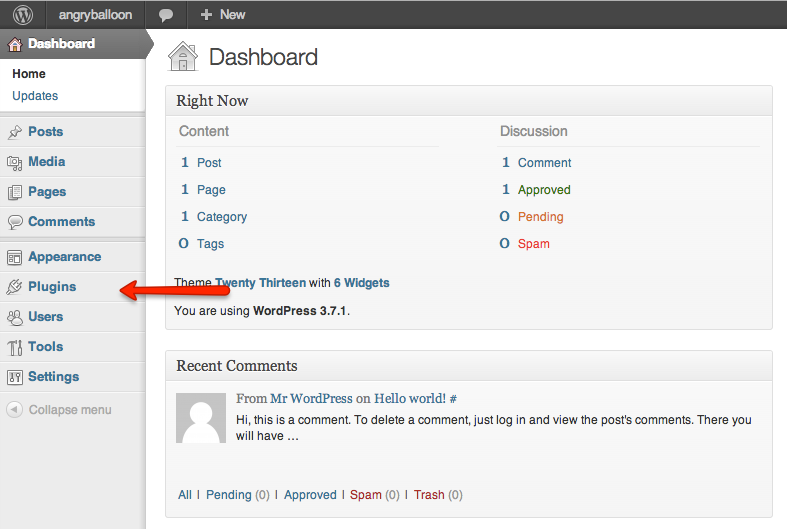The height and width of the screenshot is (529, 787).
Task: Click the # permalink after Hello world!
Action: coord(453,399)
